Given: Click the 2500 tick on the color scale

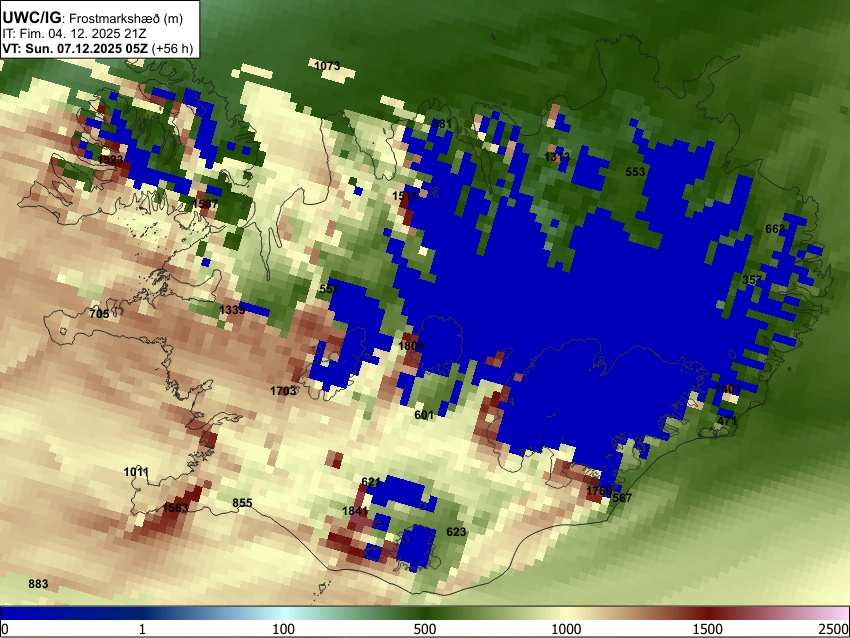Looking at the screenshot, I should [835, 629].
